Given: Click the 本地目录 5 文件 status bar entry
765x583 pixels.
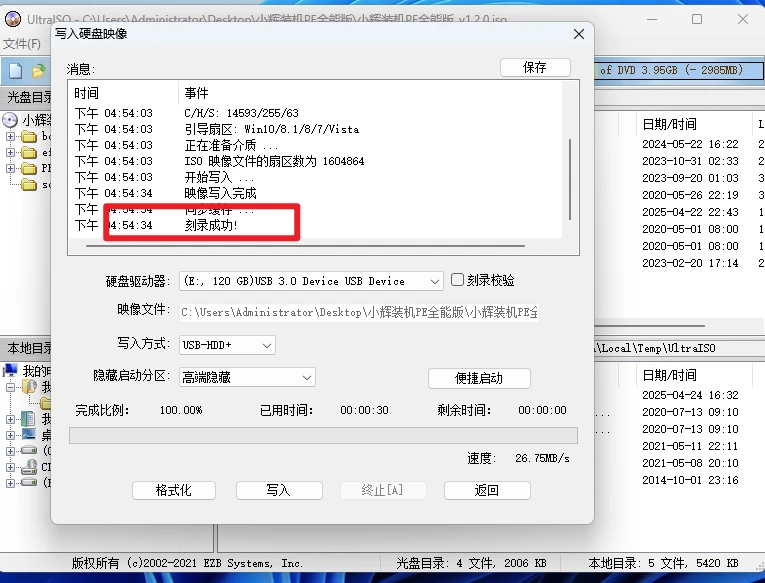Looking at the screenshot, I should [663, 563].
